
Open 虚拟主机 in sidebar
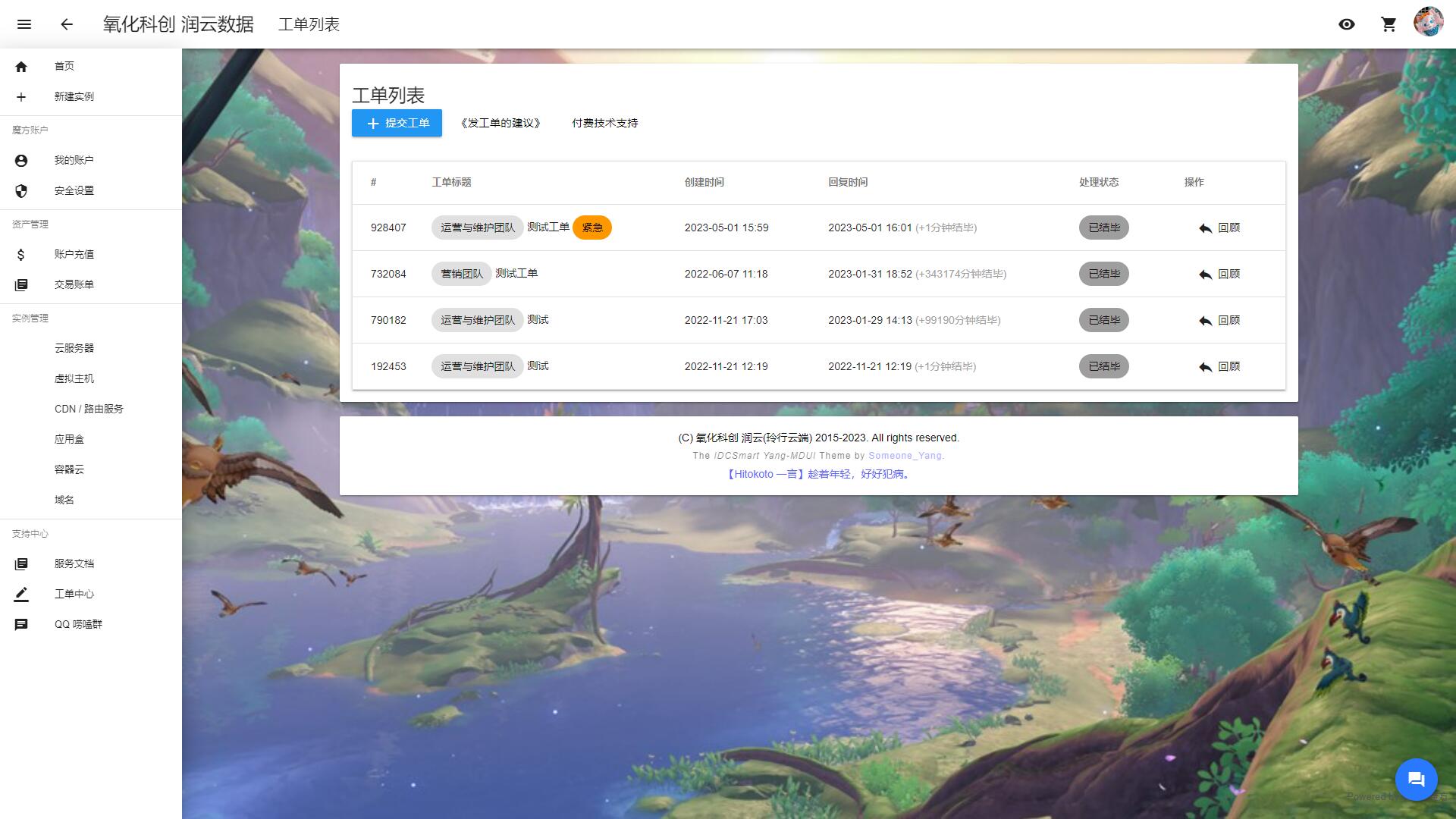[x=91, y=379]
